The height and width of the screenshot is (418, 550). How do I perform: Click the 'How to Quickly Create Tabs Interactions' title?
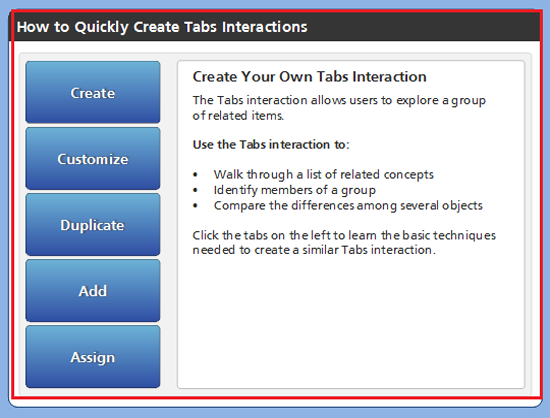click(x=162, y=27)
